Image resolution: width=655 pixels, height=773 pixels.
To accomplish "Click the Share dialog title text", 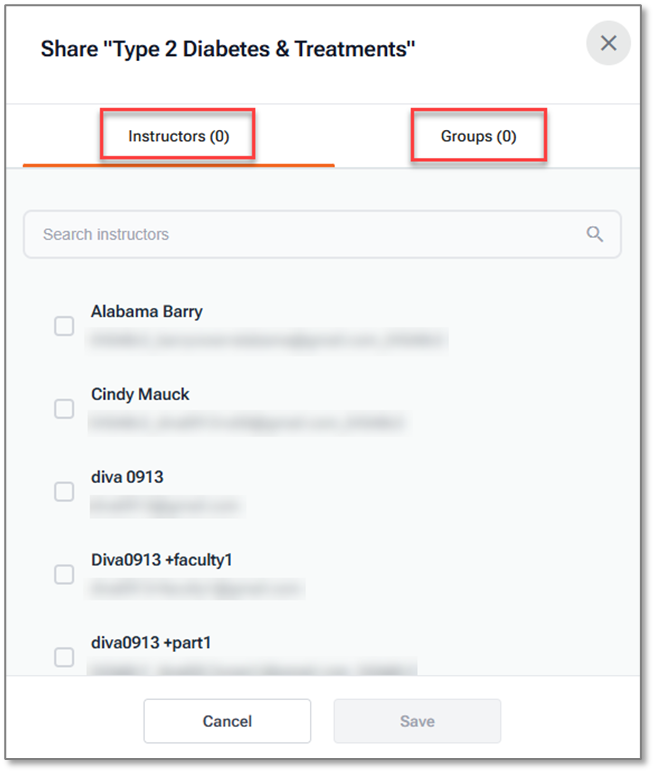I will (x=228, y=49).
